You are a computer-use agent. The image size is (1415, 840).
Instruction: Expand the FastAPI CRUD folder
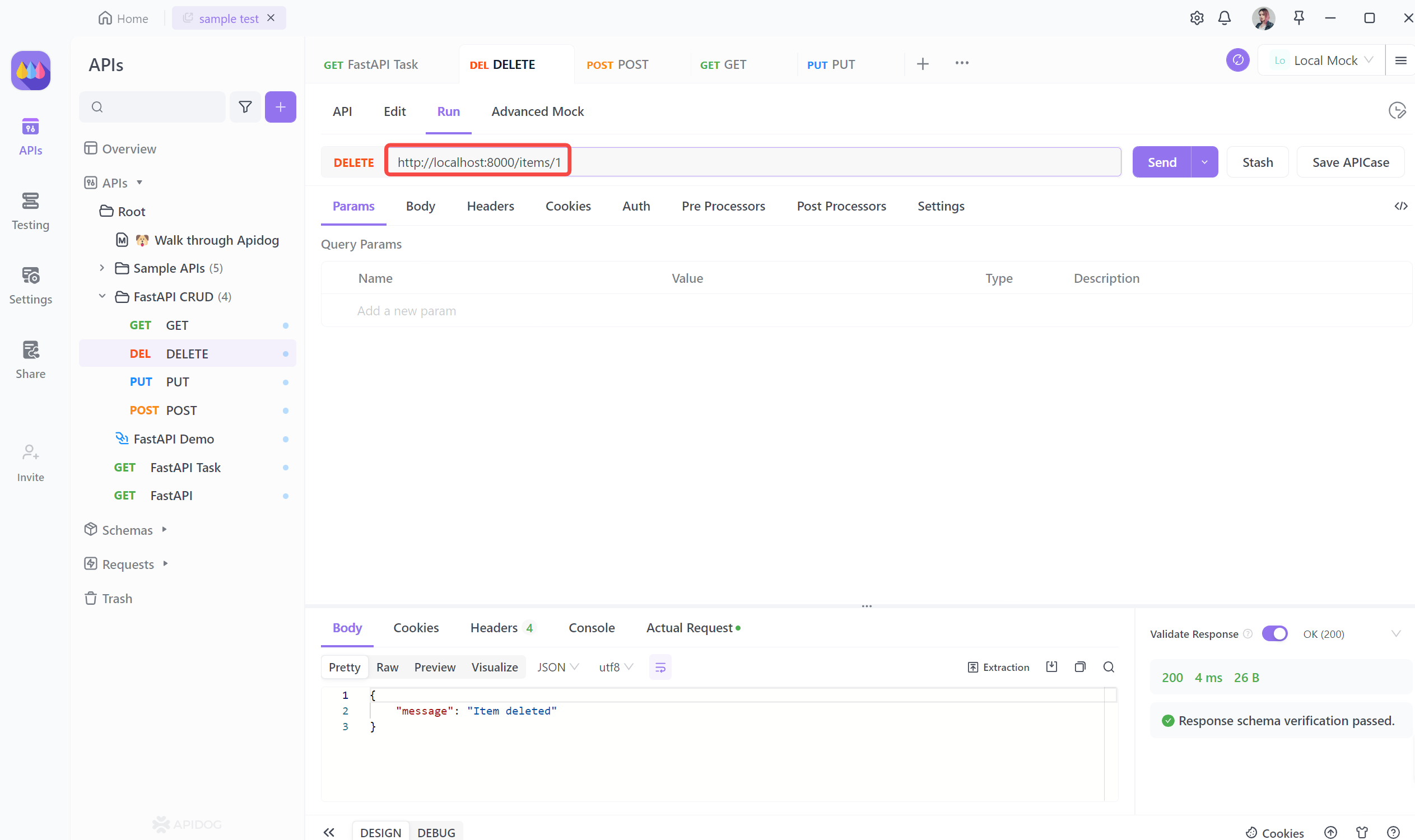tap(101, 296)
